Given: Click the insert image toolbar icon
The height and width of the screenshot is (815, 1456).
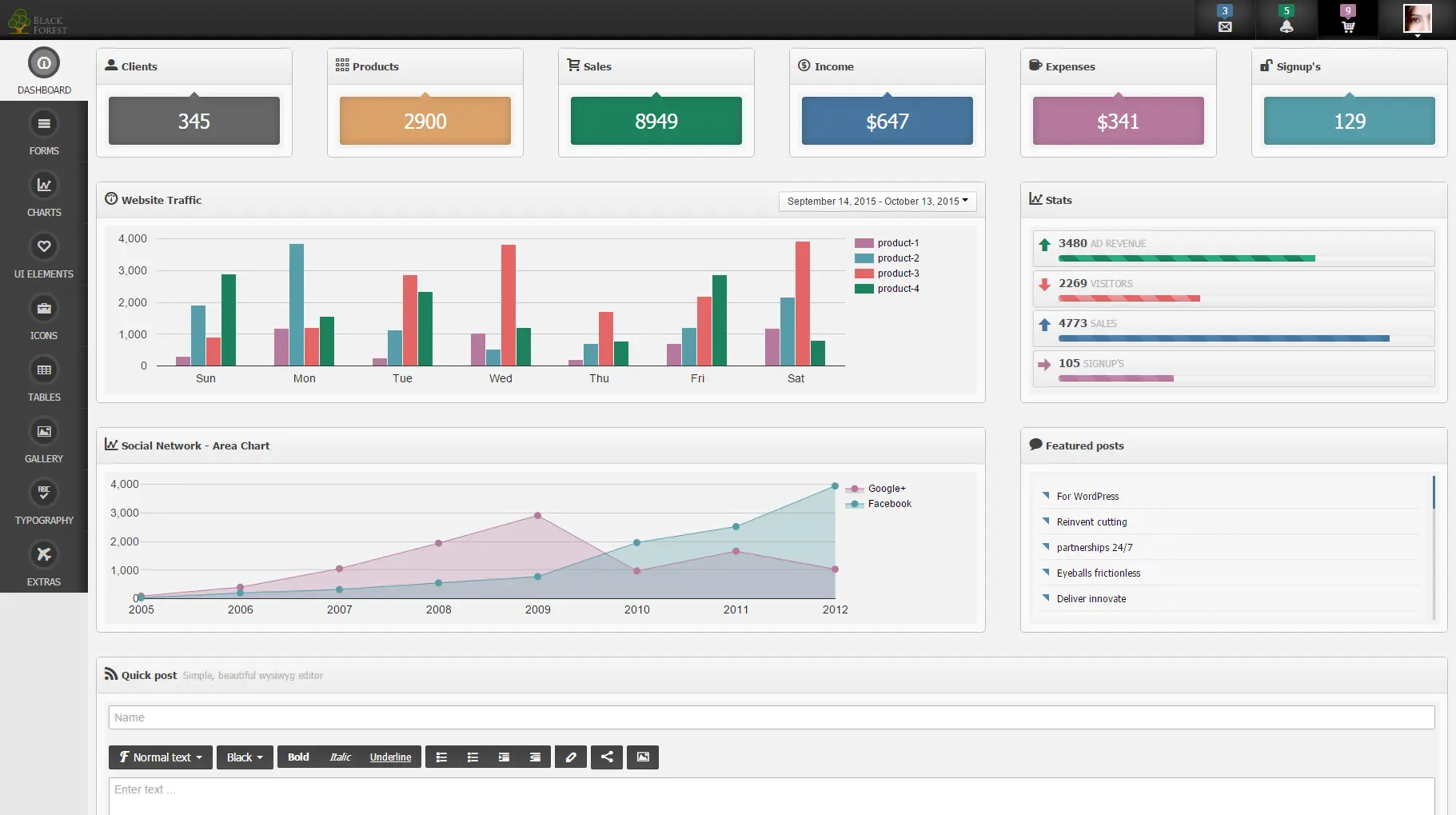Looking at the screenshot, I should [643, 757].
